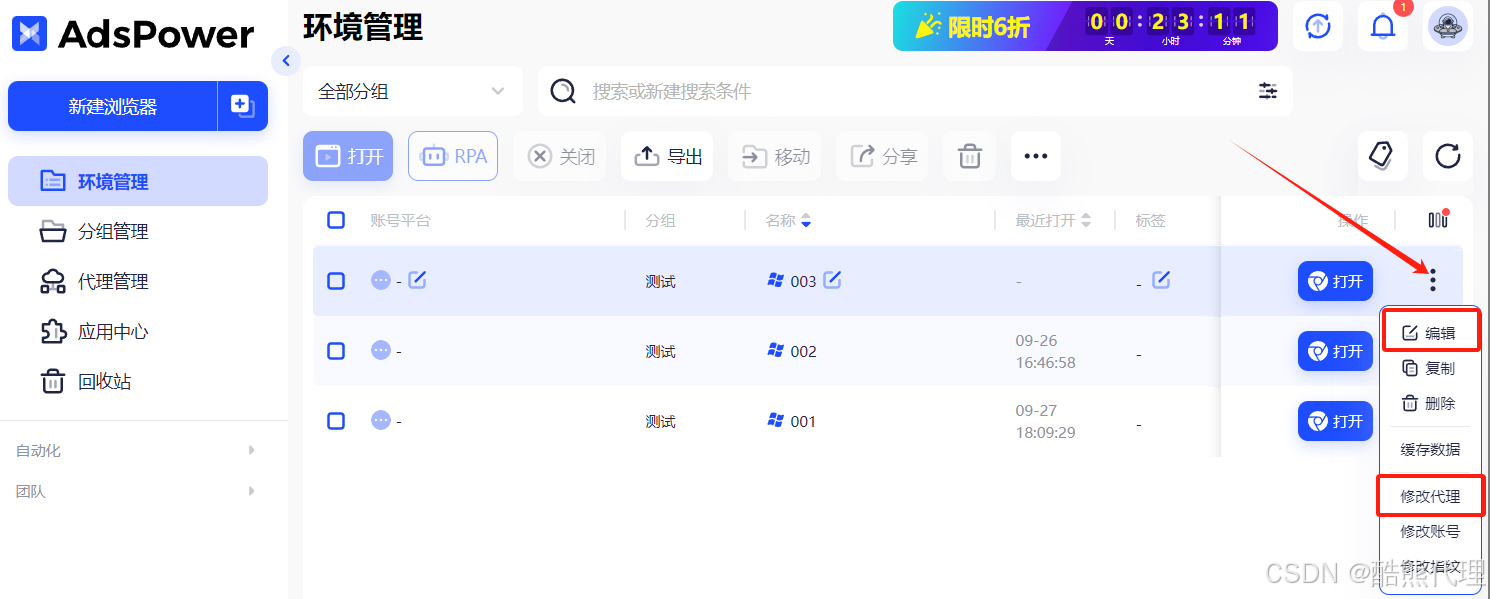The height and width of the screenshot is (599, 1490).
Task: Click the search conditions input field
Action: click(x=900, y=91)
